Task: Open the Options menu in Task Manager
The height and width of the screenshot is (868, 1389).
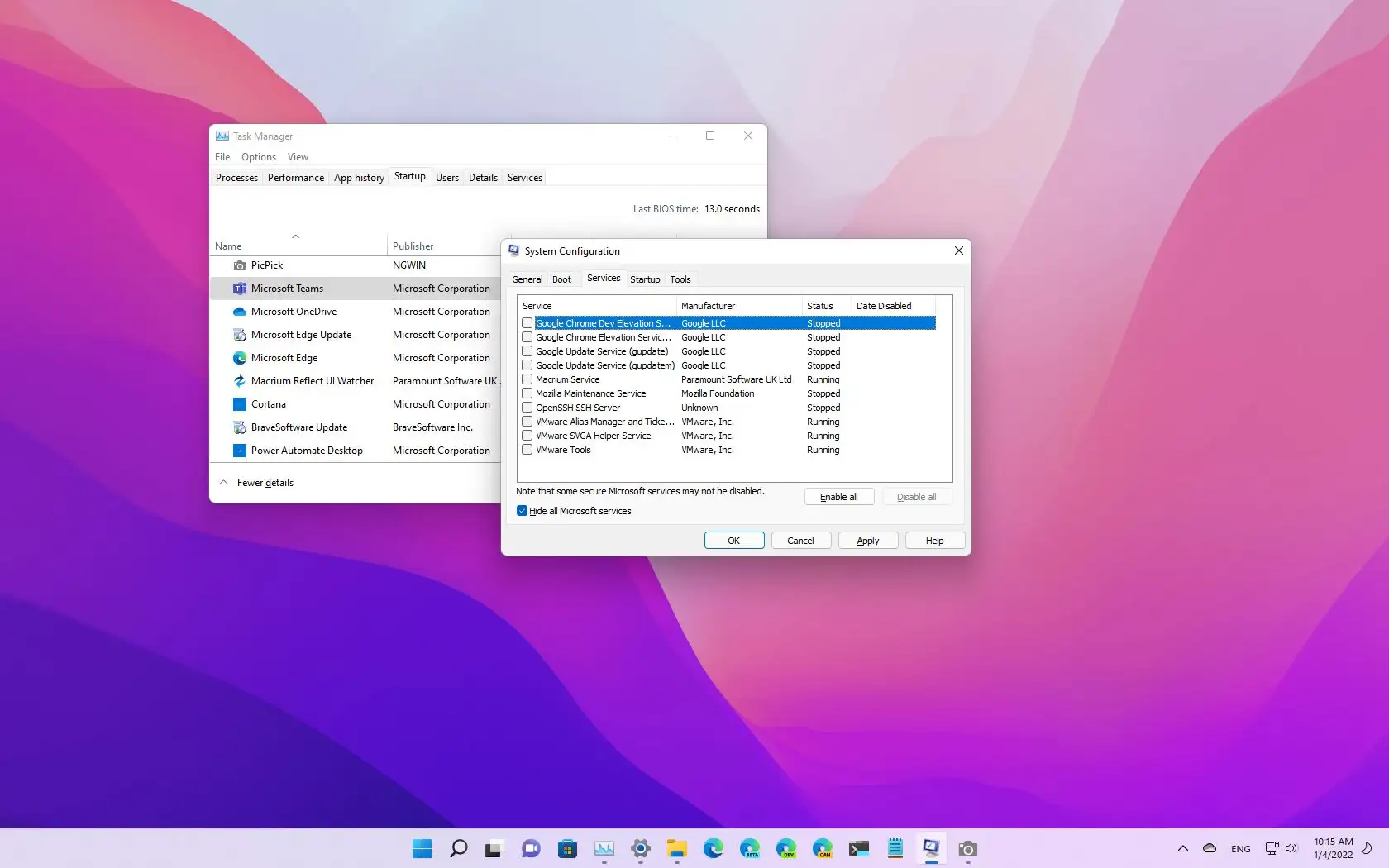Action: [258, 157]
